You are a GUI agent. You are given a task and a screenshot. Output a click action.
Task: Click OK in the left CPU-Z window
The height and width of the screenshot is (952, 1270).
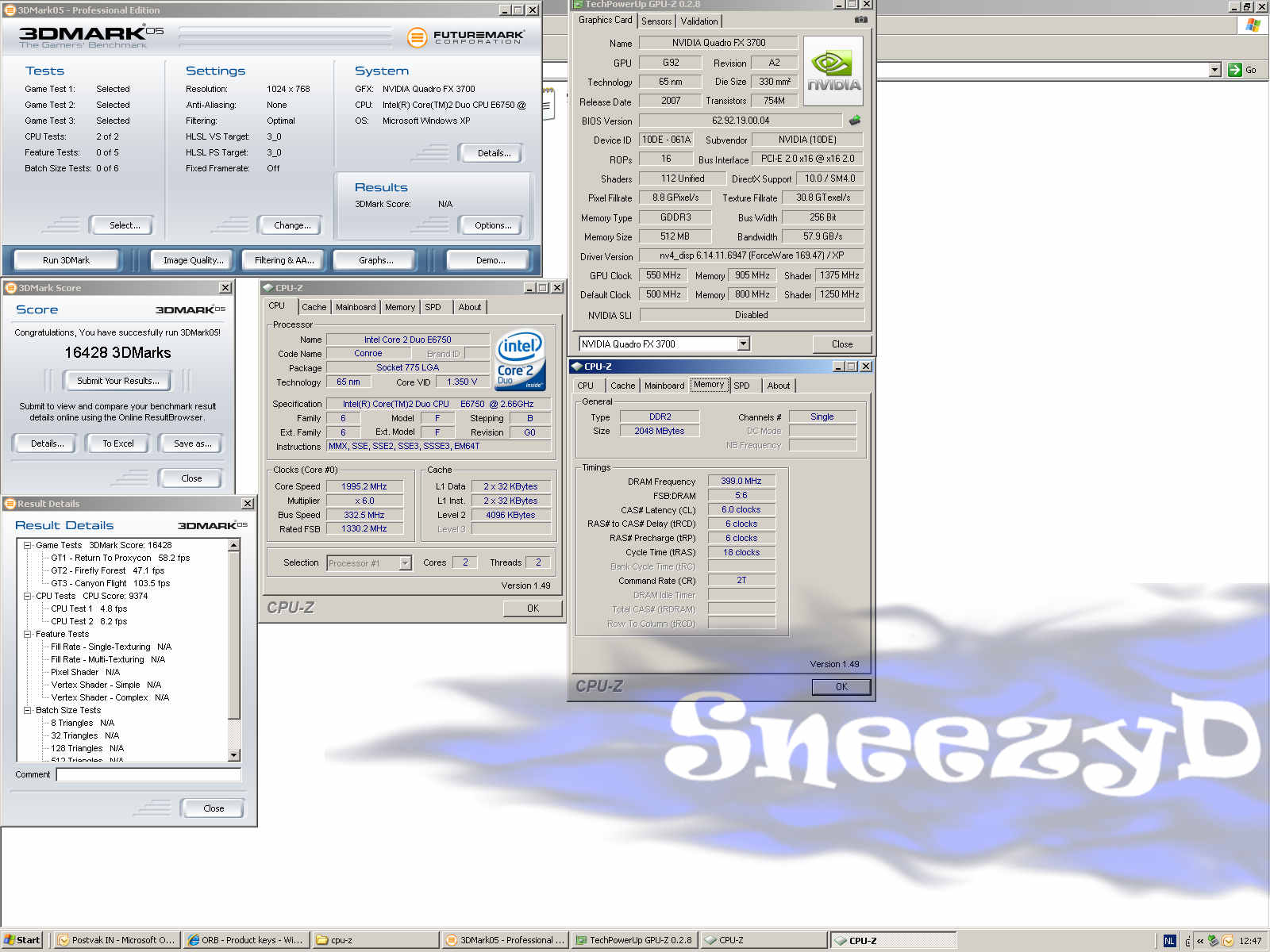(x=533, y=608)
